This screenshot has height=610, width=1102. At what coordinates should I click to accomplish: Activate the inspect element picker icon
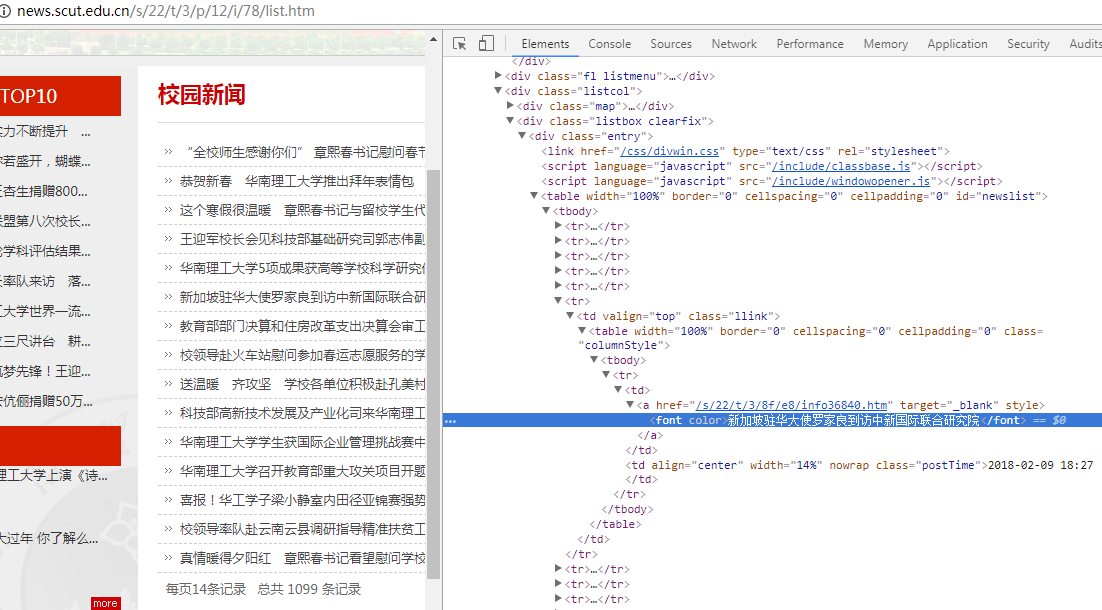point(460,44)
